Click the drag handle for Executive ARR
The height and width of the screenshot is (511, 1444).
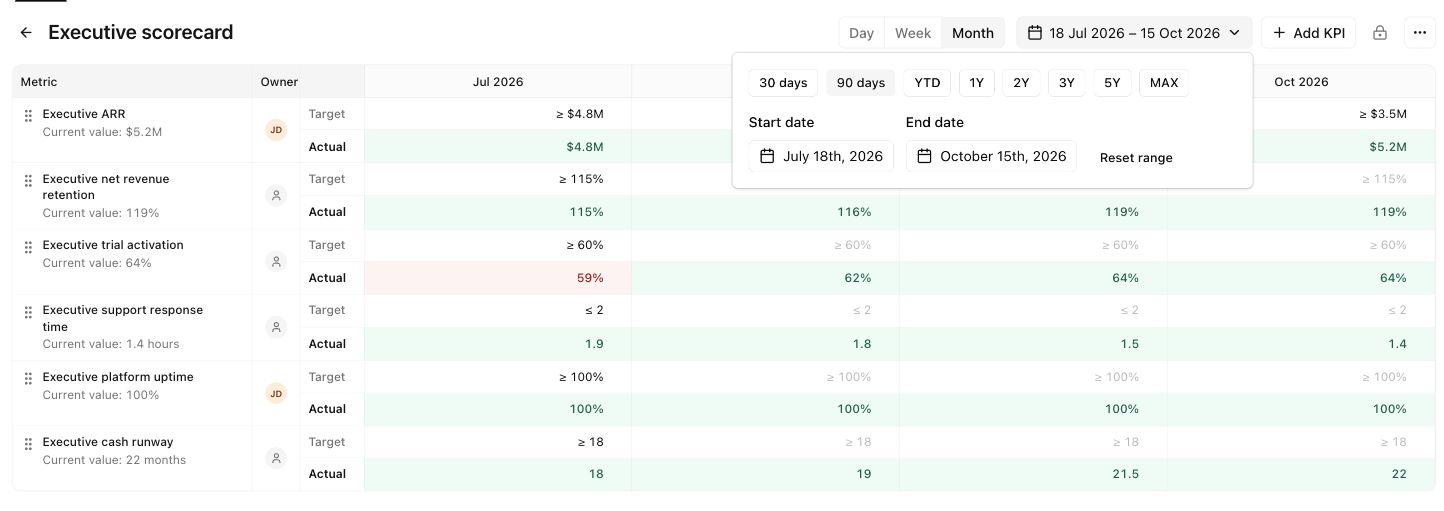click(28, 116)
